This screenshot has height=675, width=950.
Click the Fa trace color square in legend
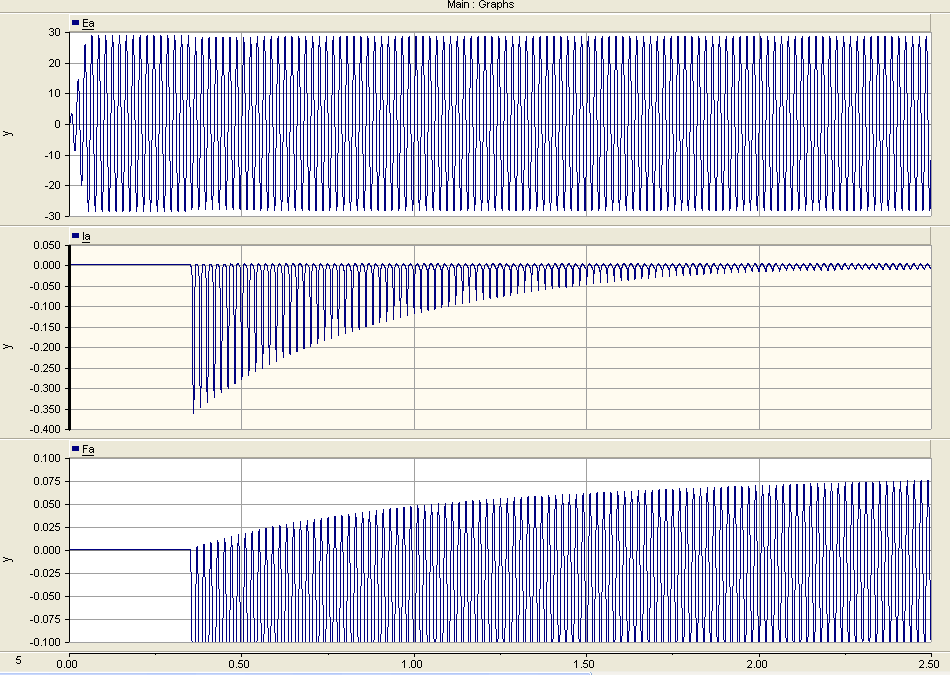[x=76, y=449]
